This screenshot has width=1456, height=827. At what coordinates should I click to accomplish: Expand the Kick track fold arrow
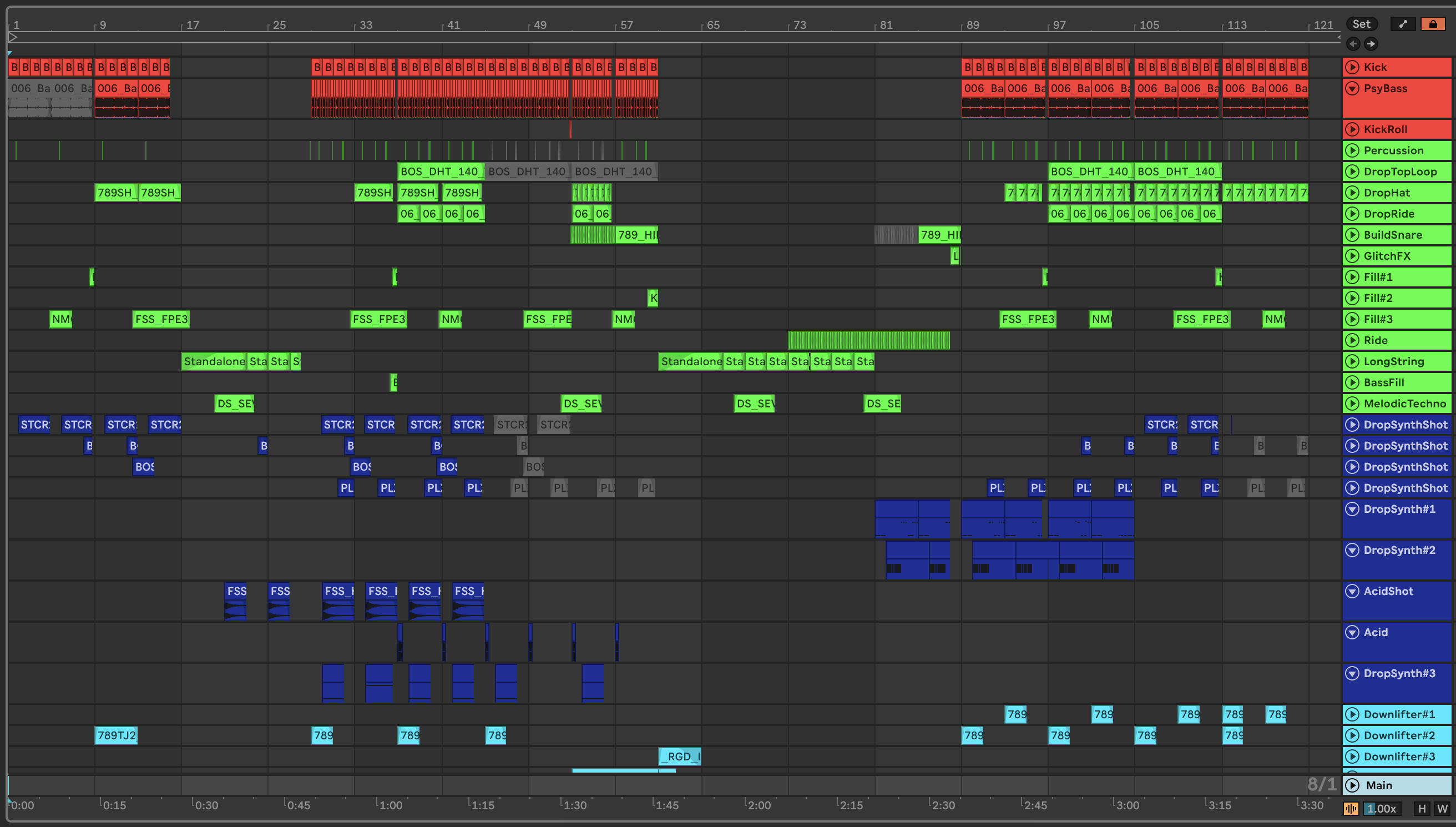coord(1353,67)
